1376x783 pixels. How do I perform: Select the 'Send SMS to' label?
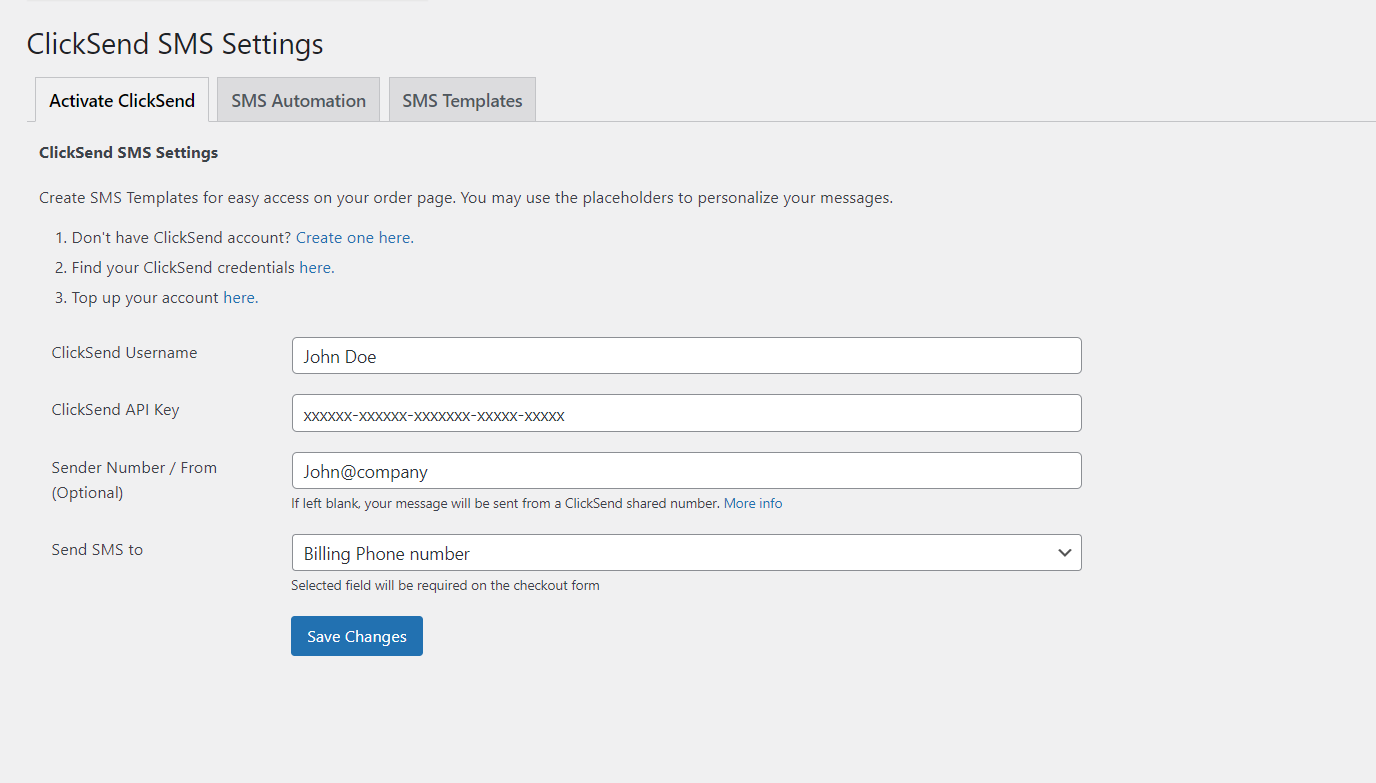pyautogui.click(x=97, y=550)
